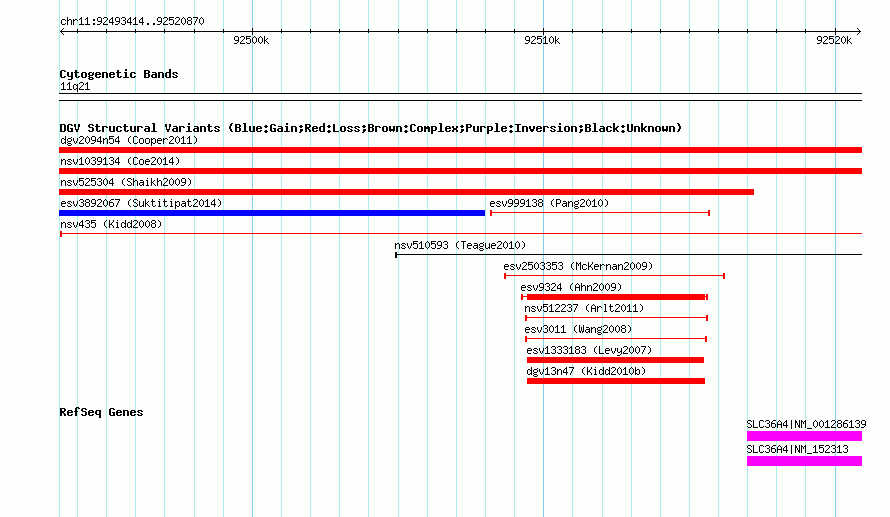
Task: Select the blue gain bar esv3892067
Action: [272, 213]
